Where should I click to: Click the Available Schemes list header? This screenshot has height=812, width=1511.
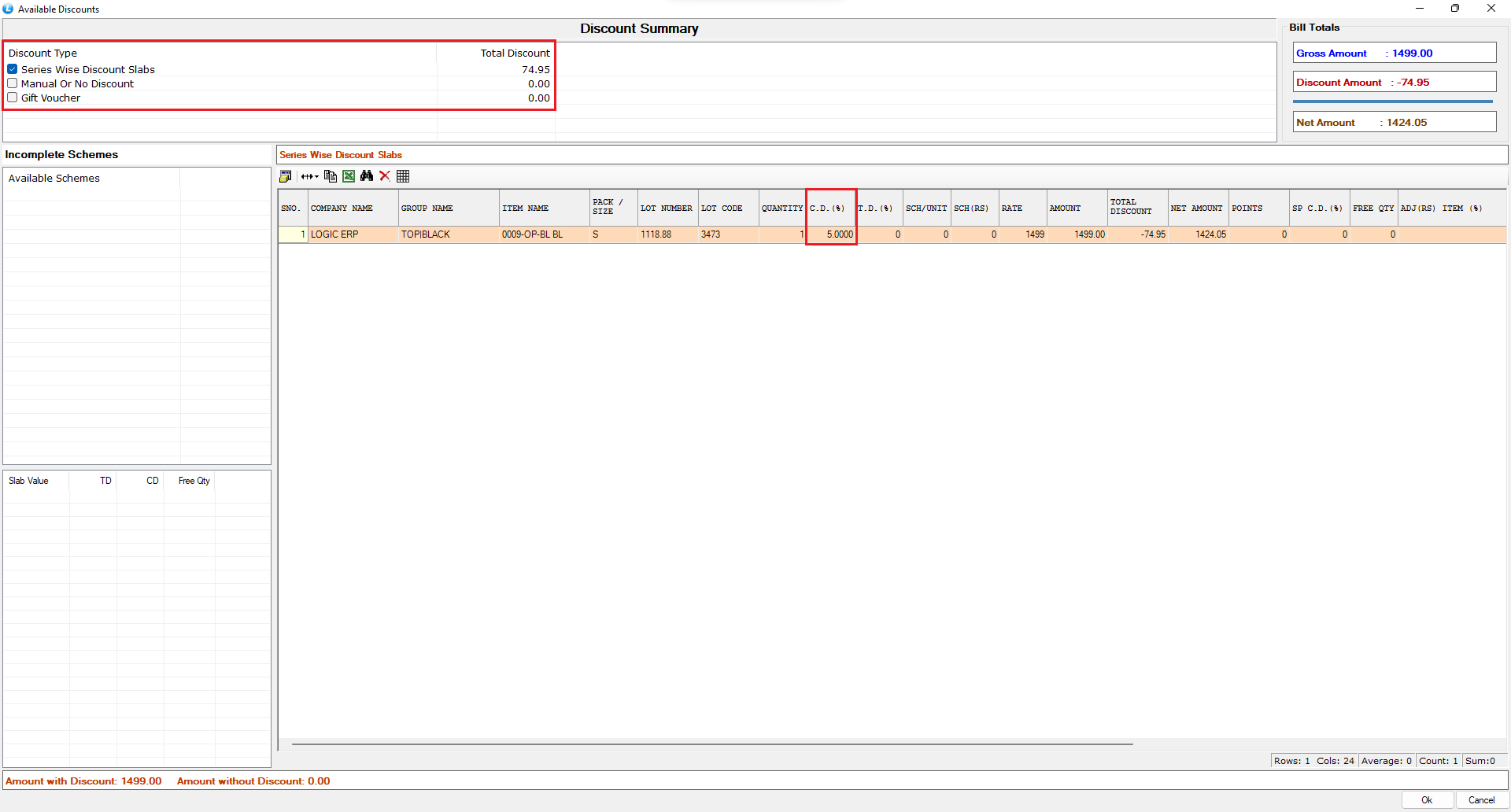pos(54,179)
